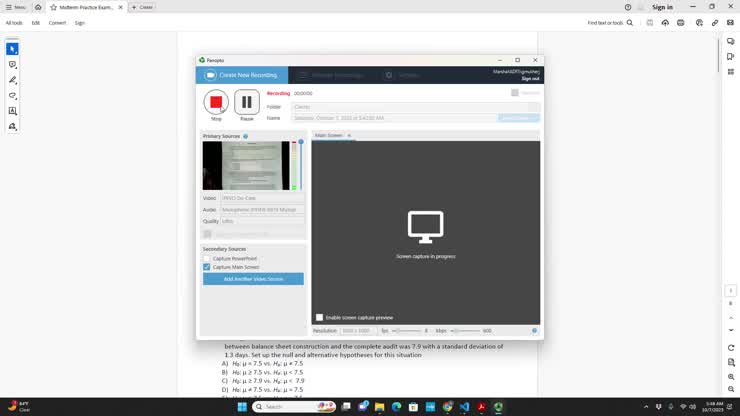
Task: Choose the Select arrow tool
Action: (x=12, y=49)
